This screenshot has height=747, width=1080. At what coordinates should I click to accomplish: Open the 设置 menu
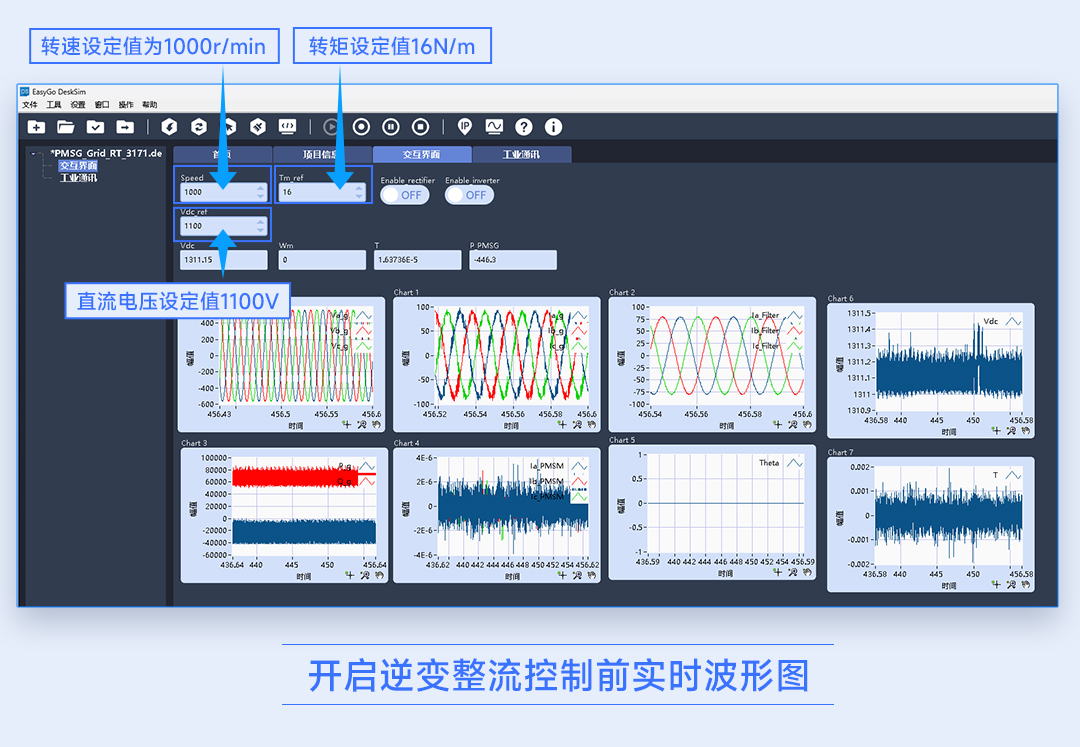point(78,105)
